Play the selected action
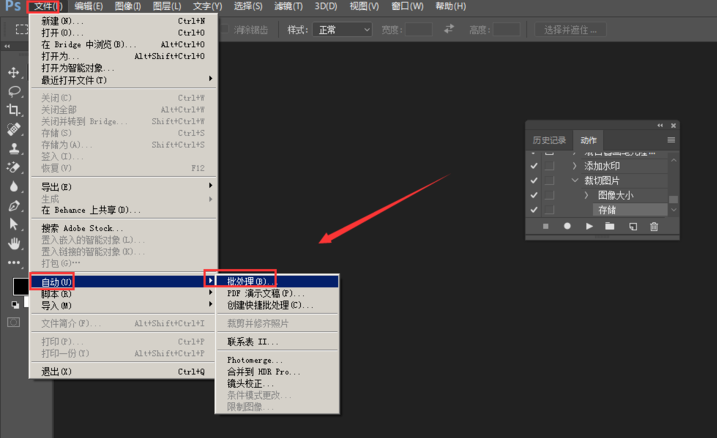717x438 pixels. (x=589, y=226)
